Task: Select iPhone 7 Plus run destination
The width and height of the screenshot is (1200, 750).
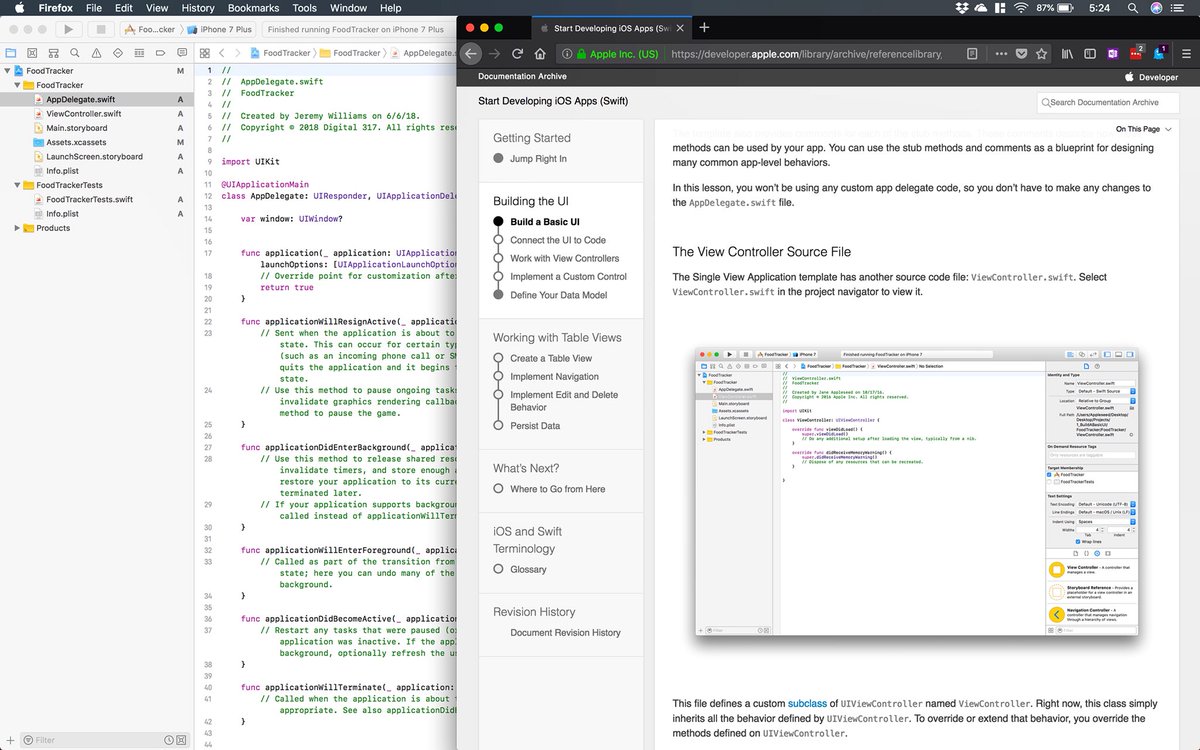Action: coord(218,29)
